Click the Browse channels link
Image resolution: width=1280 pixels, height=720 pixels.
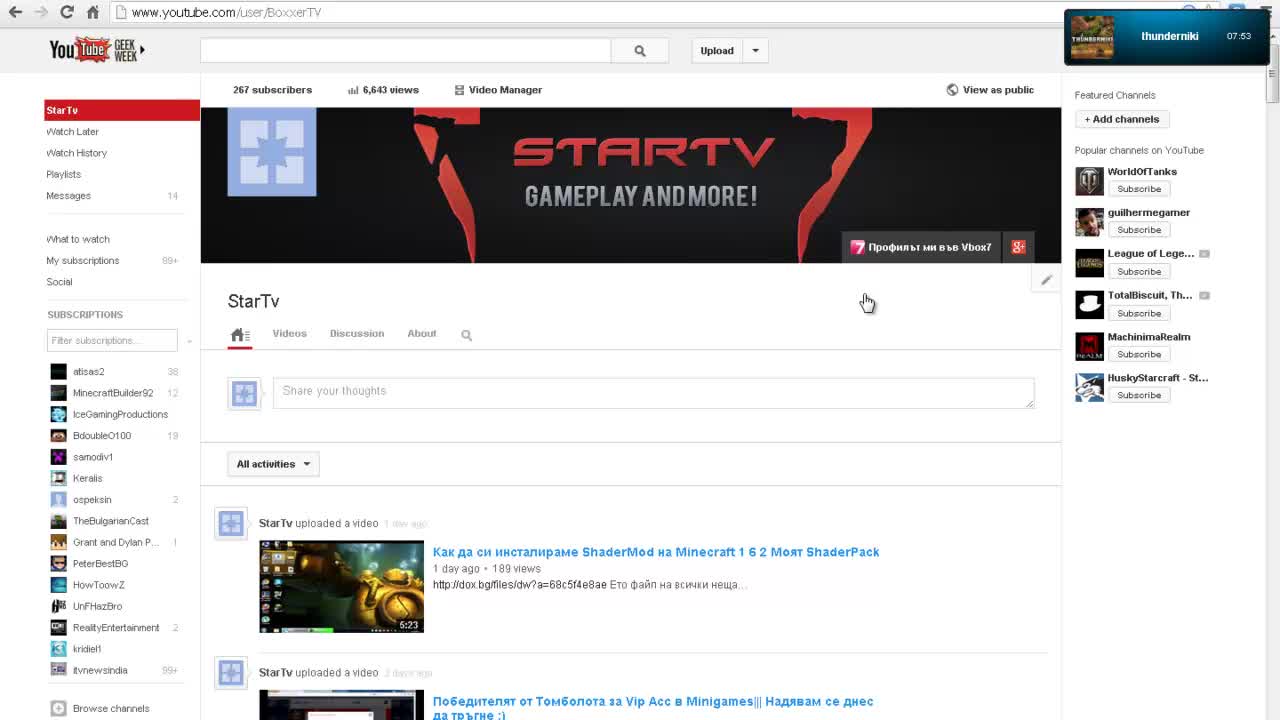(111, 708)
